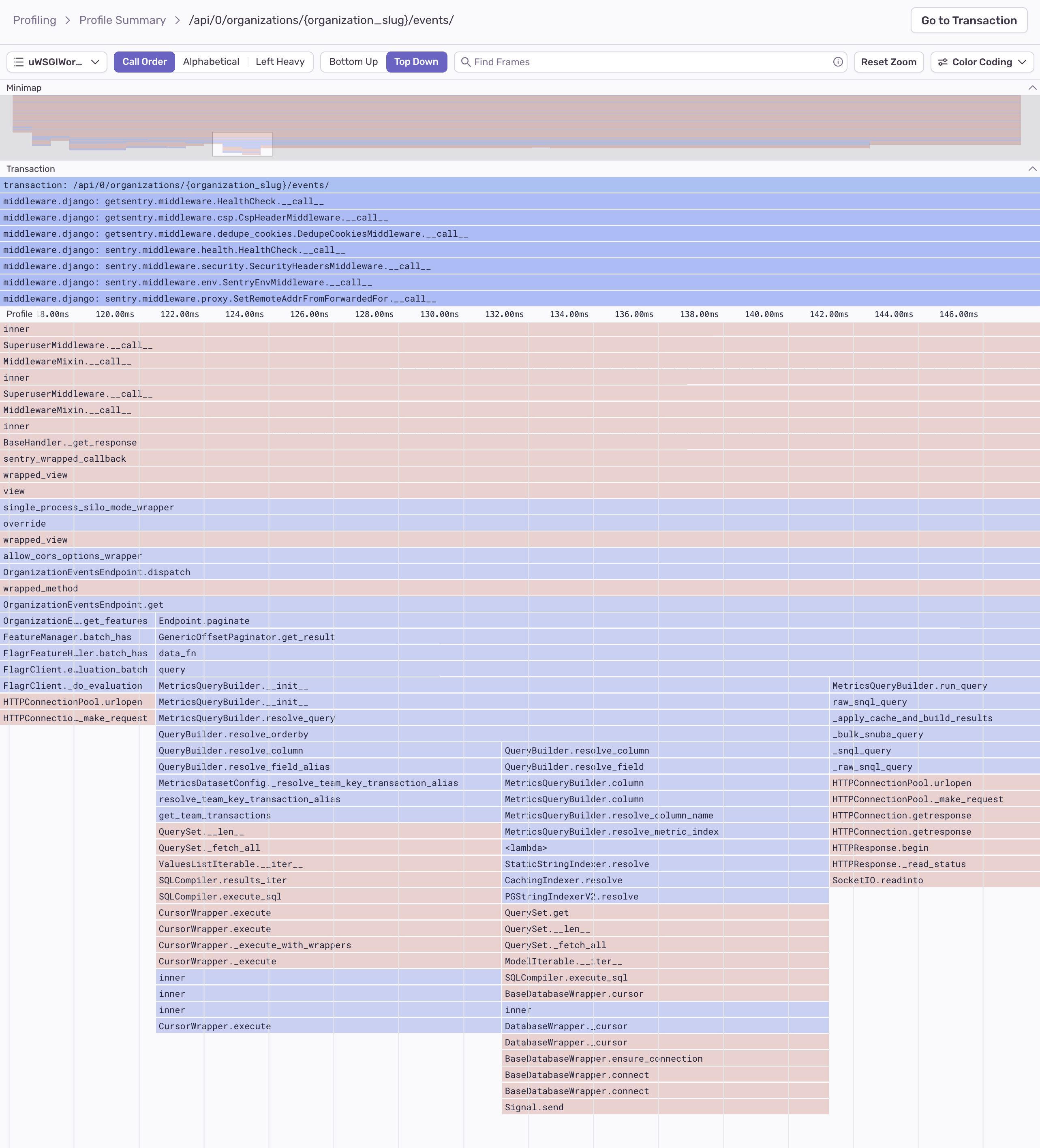This screenshot has width=1040, height=1148.
Task: Switch sorting to Left Heavy
Action: click(280, 62)
